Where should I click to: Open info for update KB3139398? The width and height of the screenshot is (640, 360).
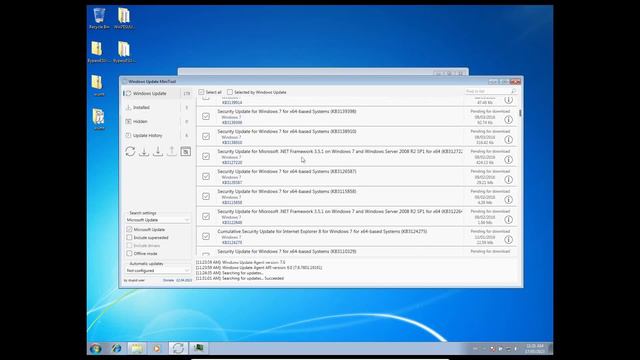pyautogui.click(x=508, y=120)
